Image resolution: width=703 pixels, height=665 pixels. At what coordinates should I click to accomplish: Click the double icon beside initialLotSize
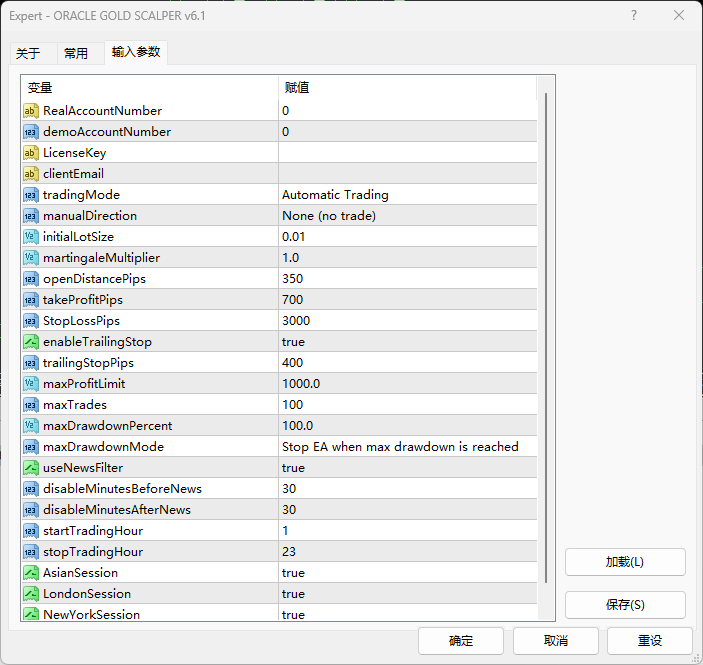pos(30,237)
